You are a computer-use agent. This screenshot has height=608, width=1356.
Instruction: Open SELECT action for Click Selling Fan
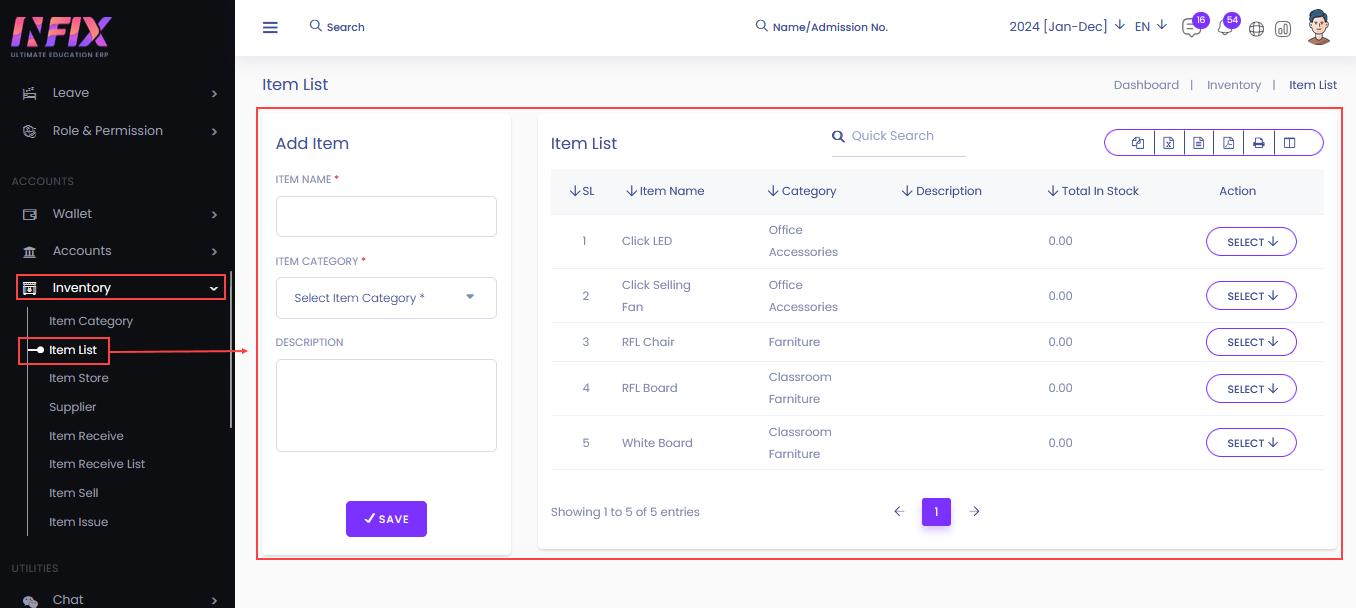pos(1251,296)
